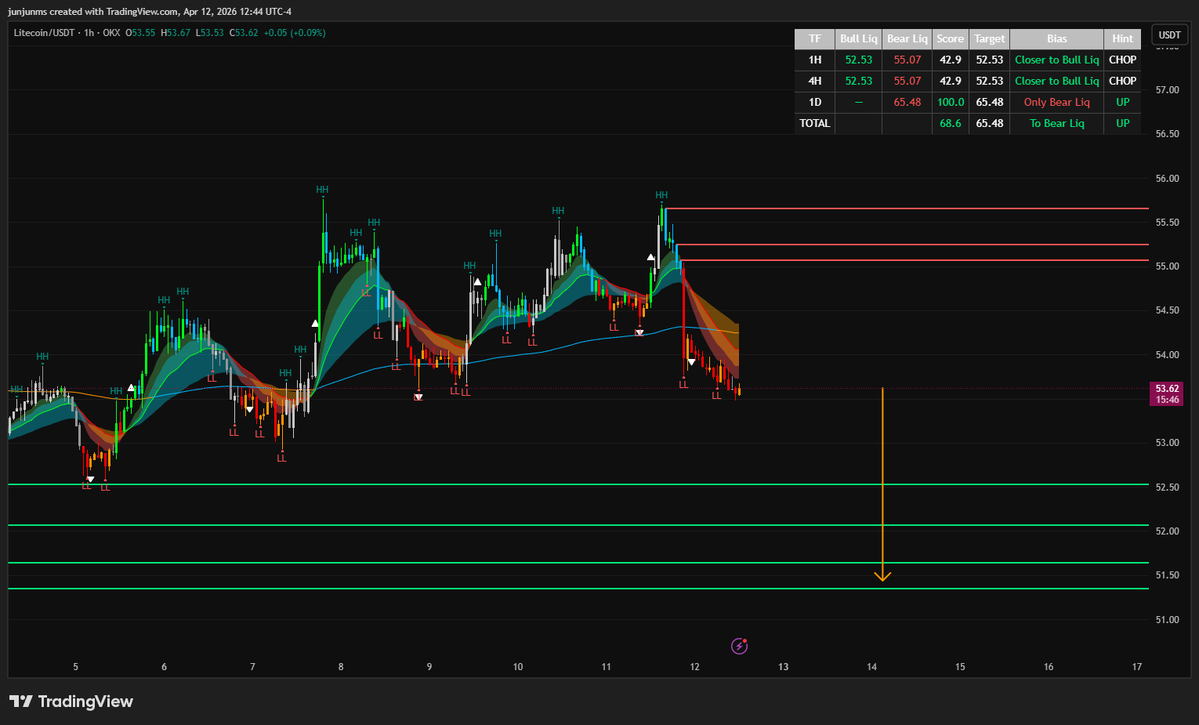This screenshot has height=725, width=1199.
Task: Click the 56.00 level on price scale
Action: (x=1166, y=179)
